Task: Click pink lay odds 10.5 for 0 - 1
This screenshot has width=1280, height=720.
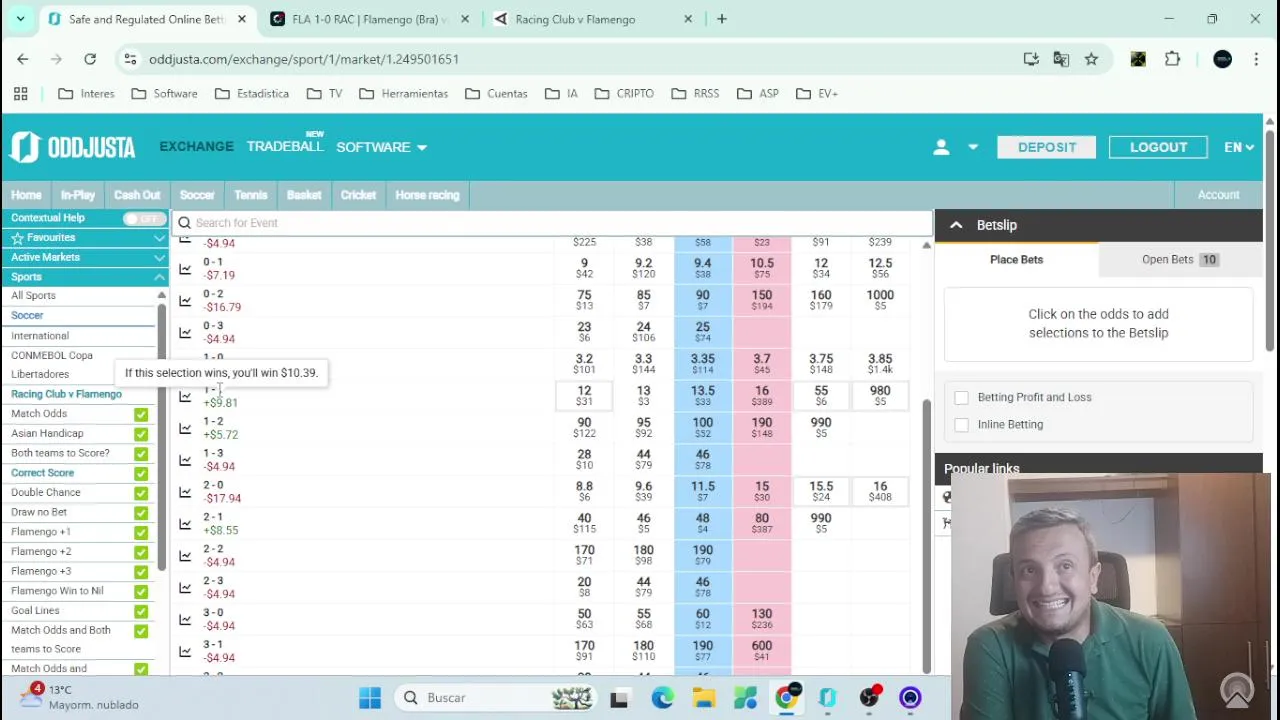Action: click(762, 268)
